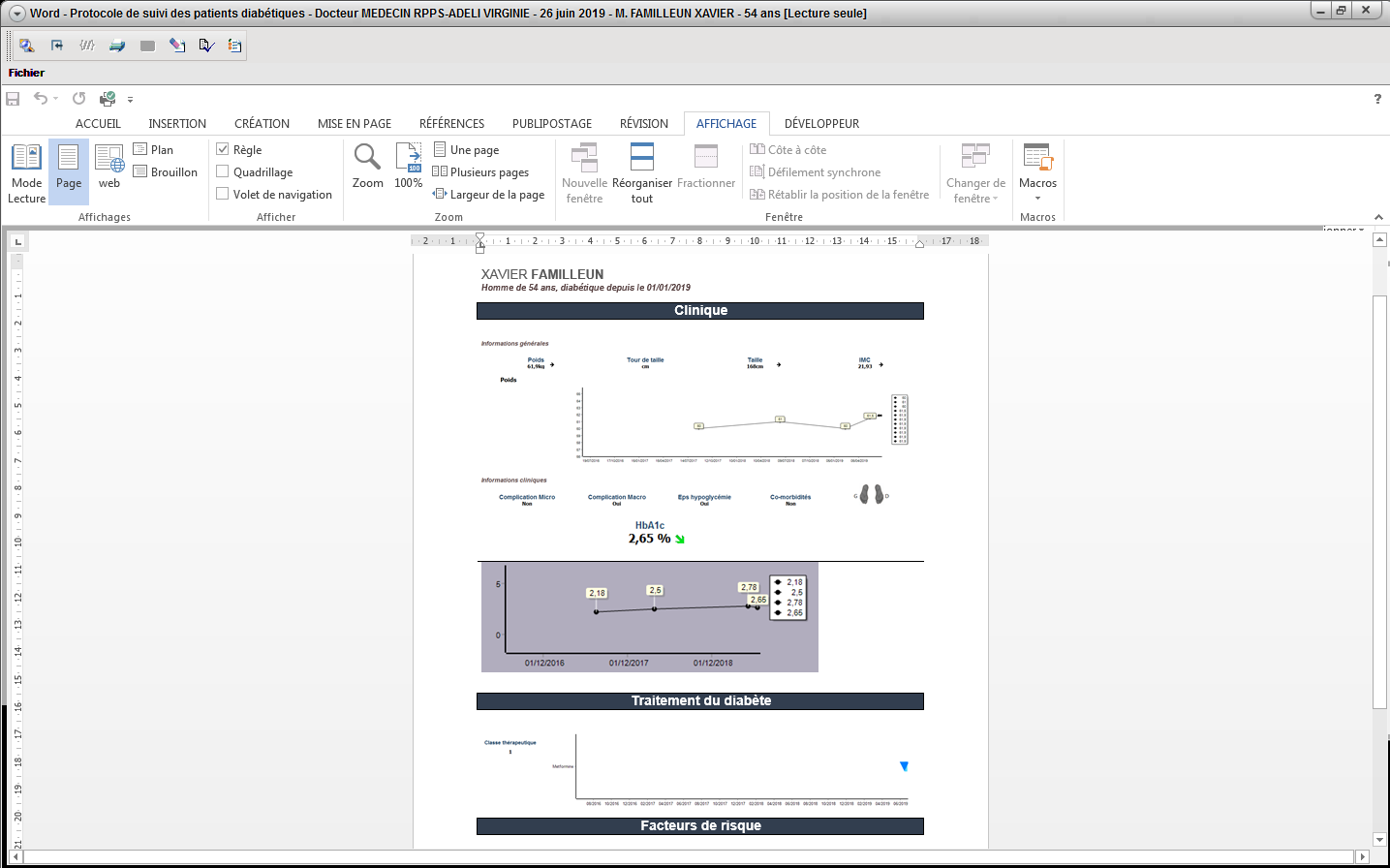Select Plusieurs pages zoom option
The image size is (1390, 868).
coord(481,171)
